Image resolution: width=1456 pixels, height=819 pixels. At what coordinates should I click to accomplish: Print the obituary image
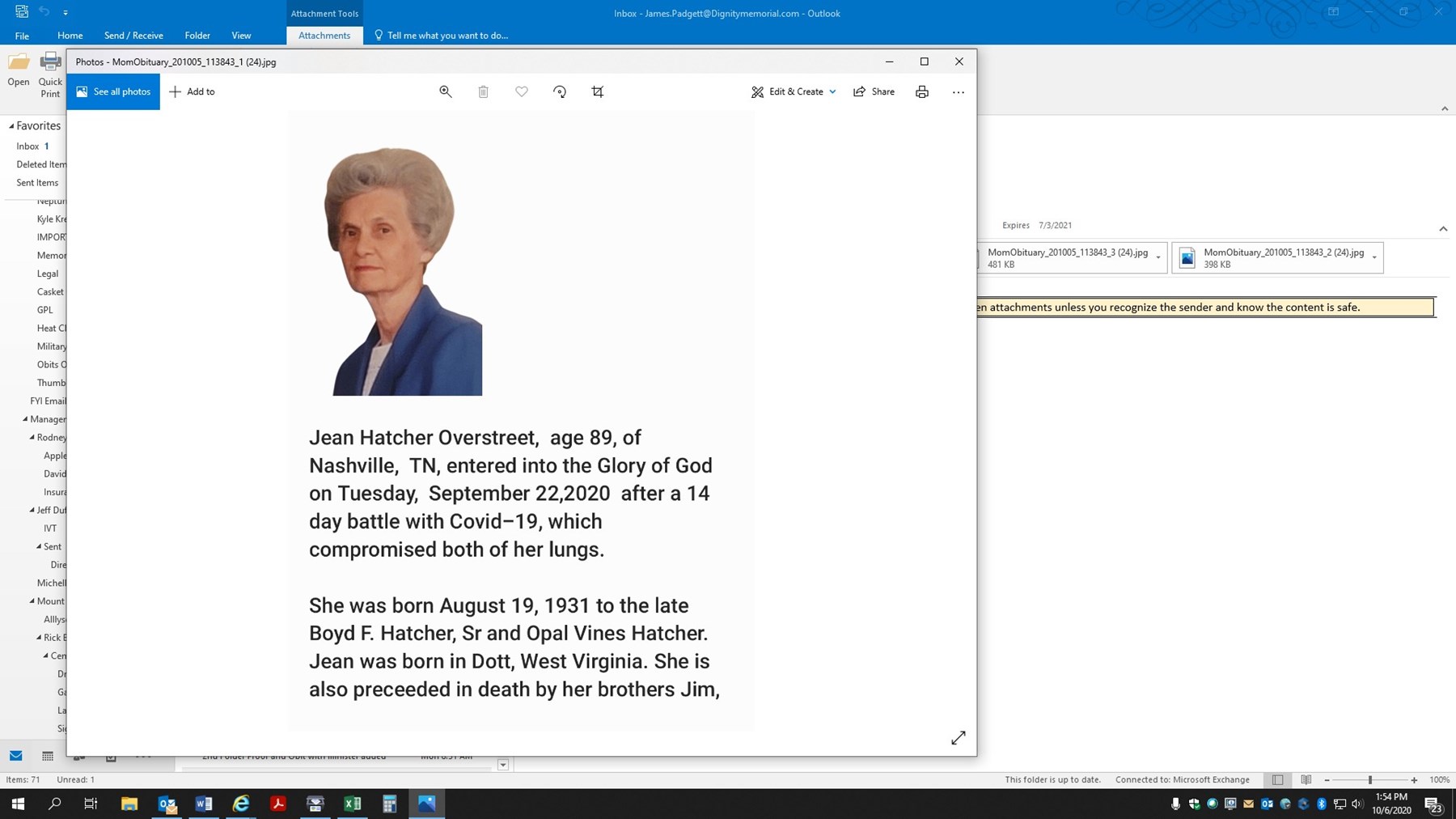coord(921,91)
